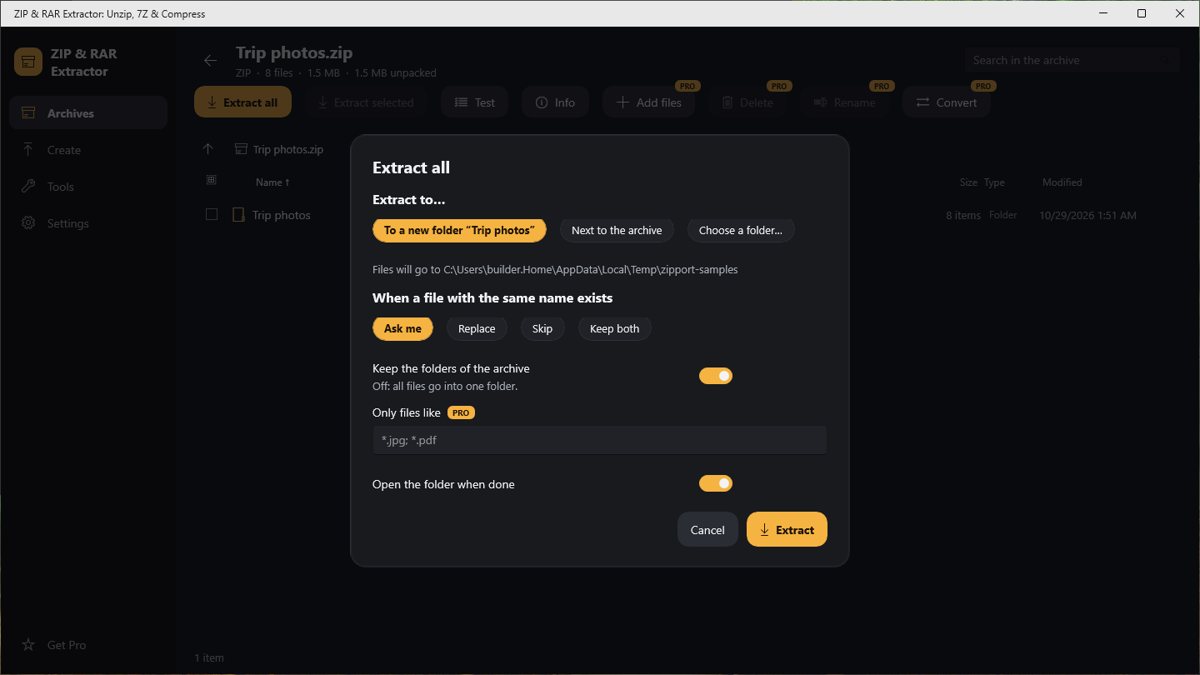Select Keep both for existing files
This screenshot has height=675, width=1200.
click(615, 328)
